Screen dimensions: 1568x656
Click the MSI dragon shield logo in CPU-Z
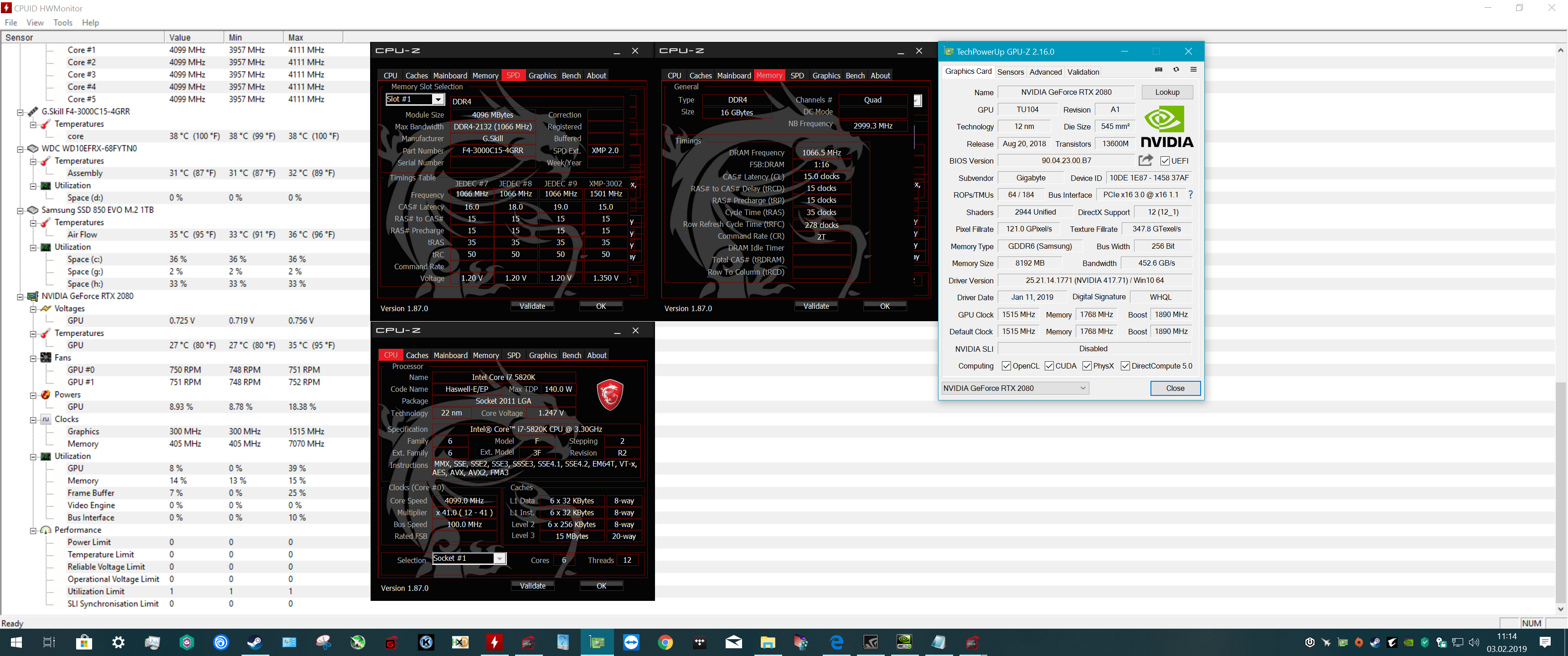[x=610, y=395]
